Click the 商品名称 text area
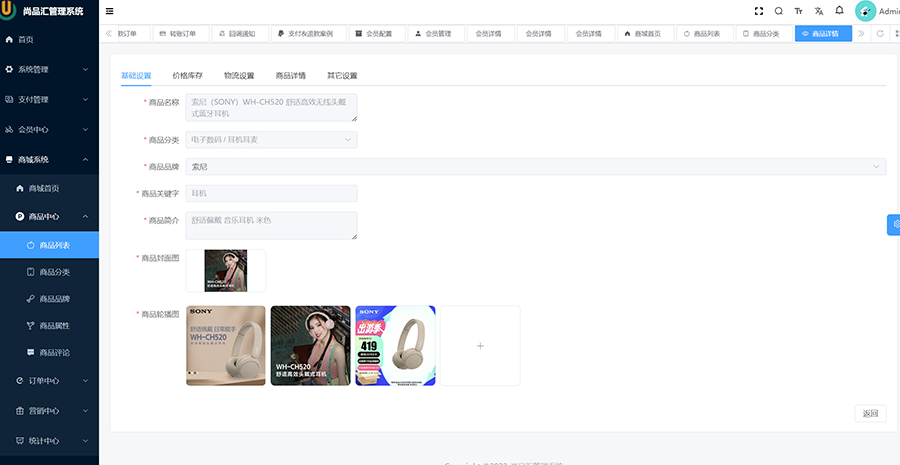 [x=271, y=108]
